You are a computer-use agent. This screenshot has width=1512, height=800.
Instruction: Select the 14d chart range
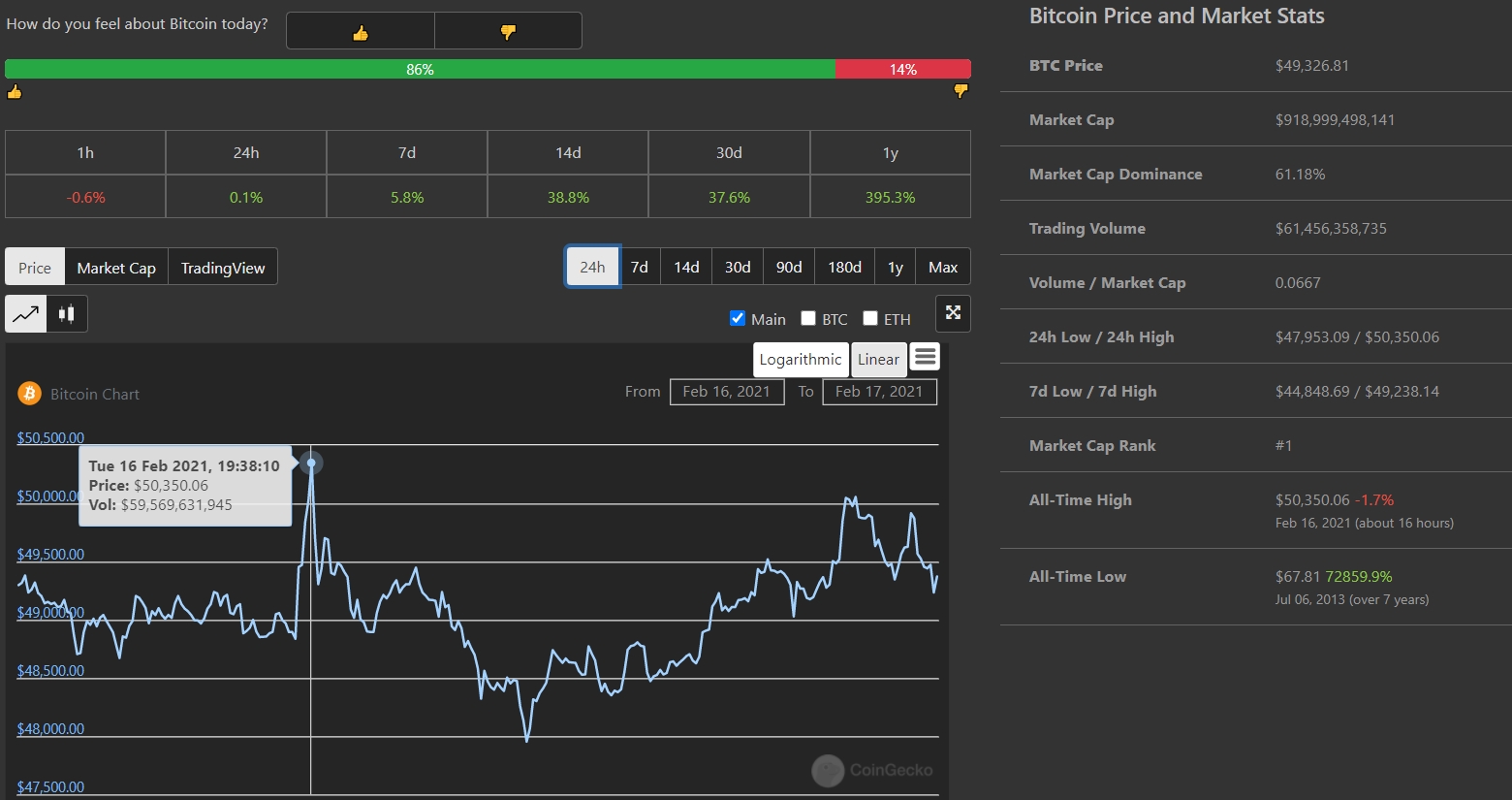tap(686, 267)
